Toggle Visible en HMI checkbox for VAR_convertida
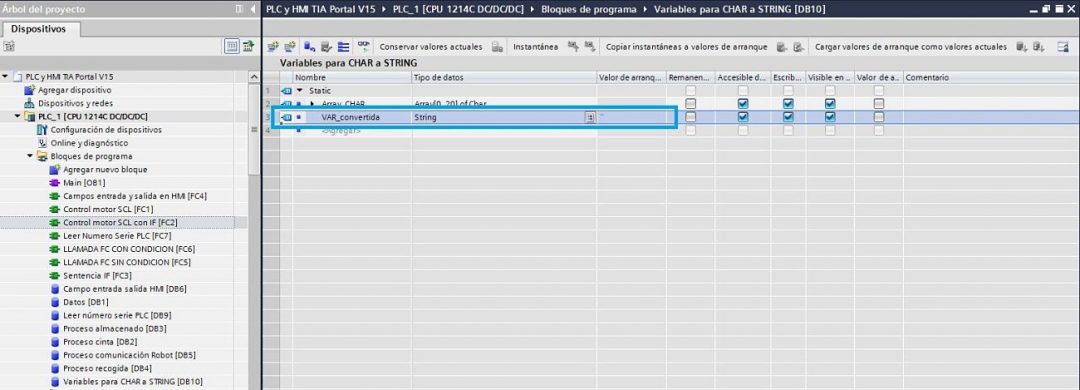 (830, 117)
